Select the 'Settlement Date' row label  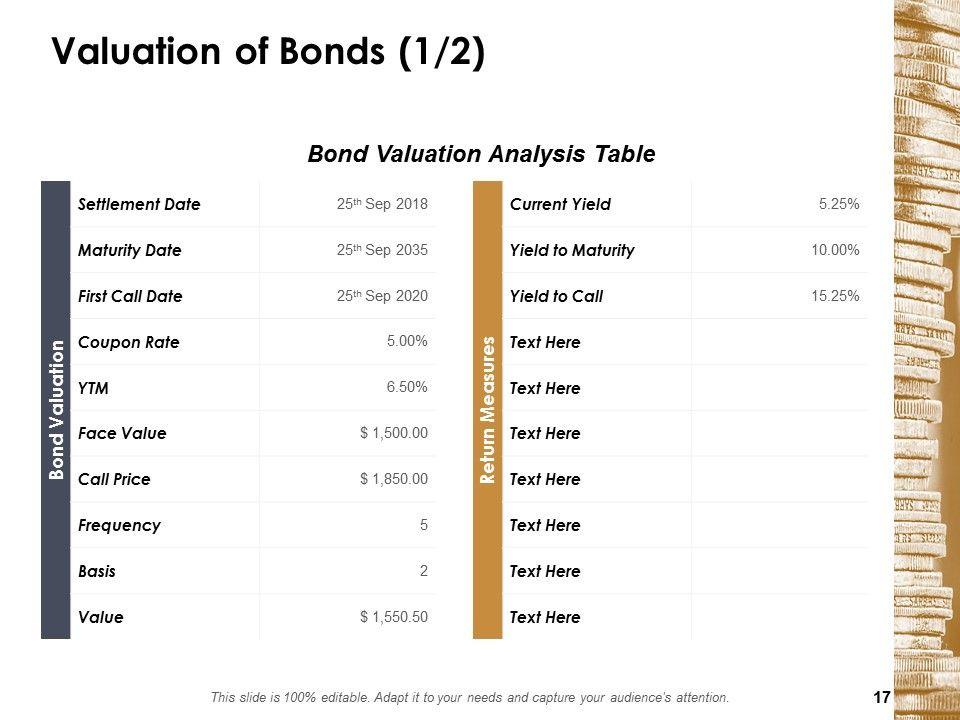139,204
